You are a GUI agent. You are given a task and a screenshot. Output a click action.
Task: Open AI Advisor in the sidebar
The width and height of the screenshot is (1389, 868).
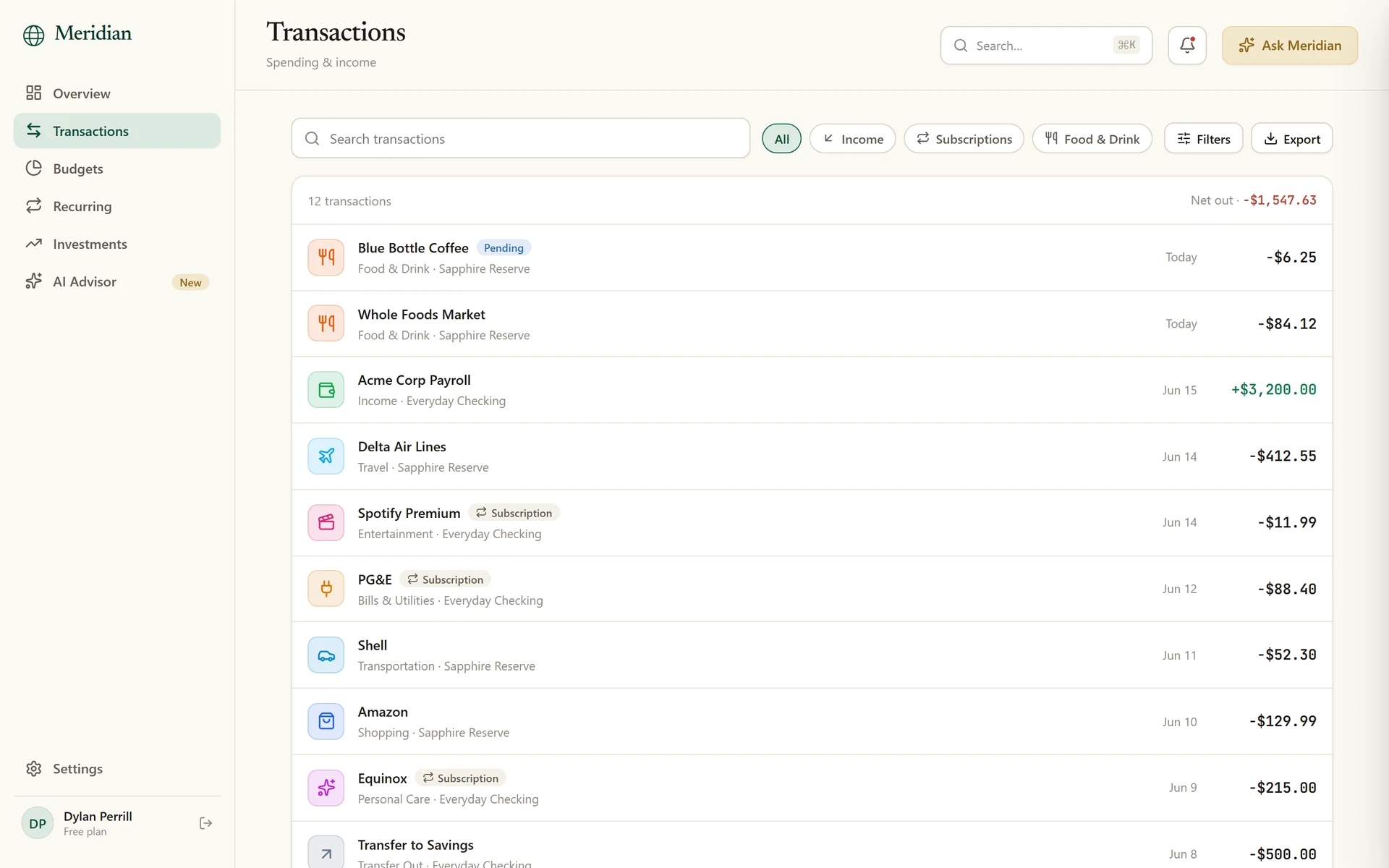point(117,281)
